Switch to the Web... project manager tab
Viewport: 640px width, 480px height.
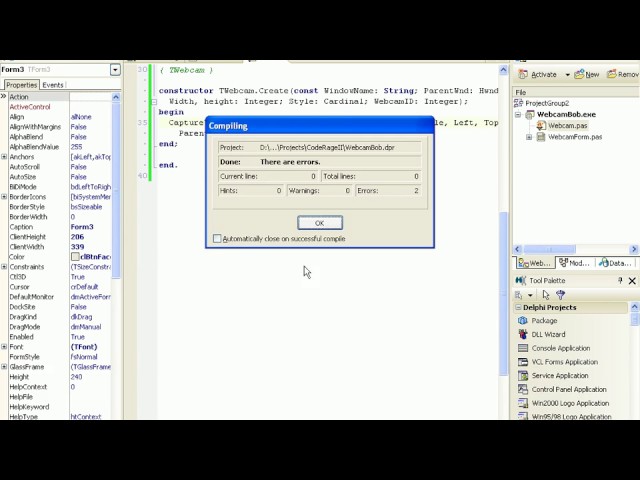click(534, 263)
